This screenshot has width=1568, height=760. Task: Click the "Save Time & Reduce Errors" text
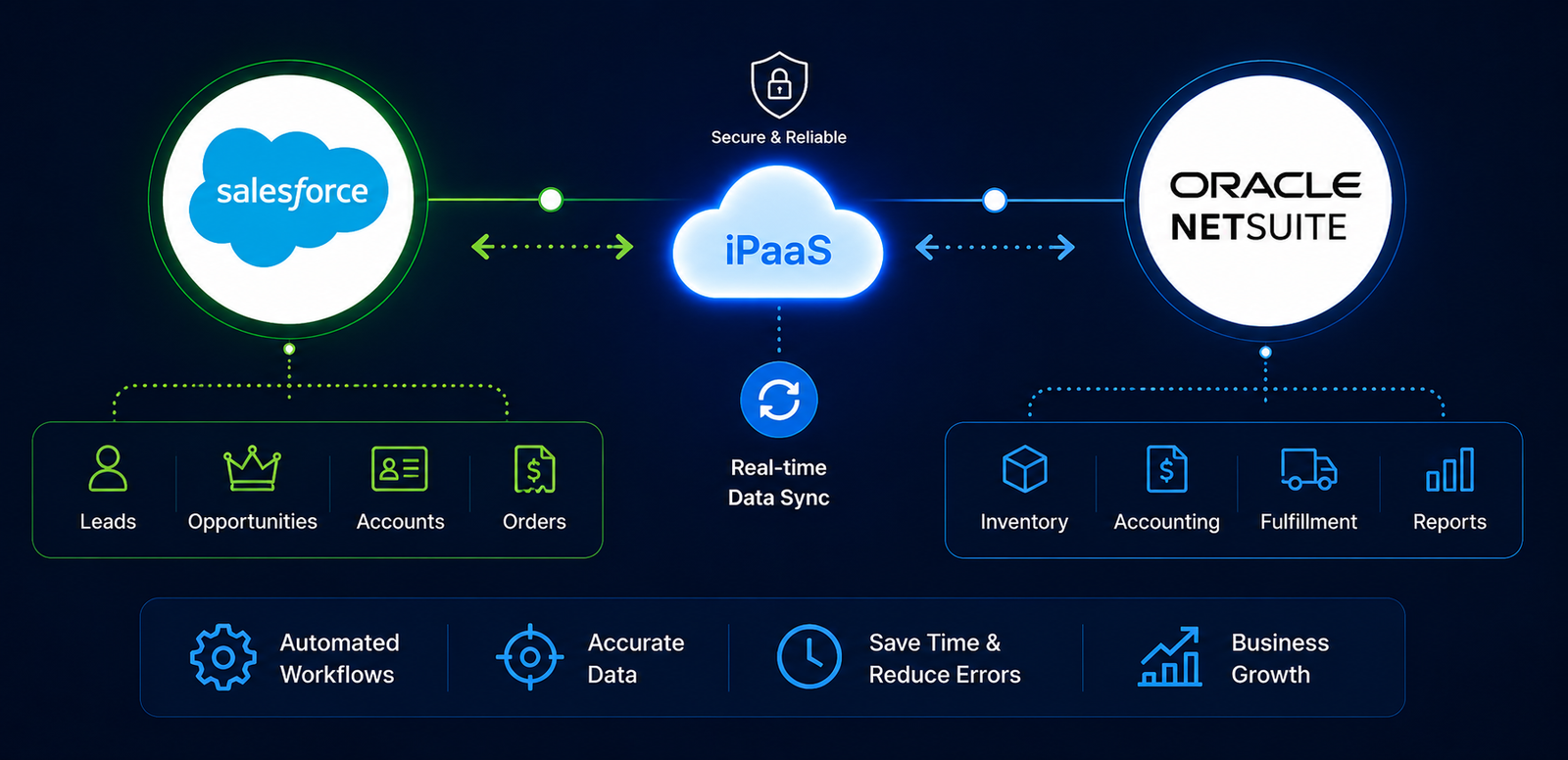[x=945, y=658]
